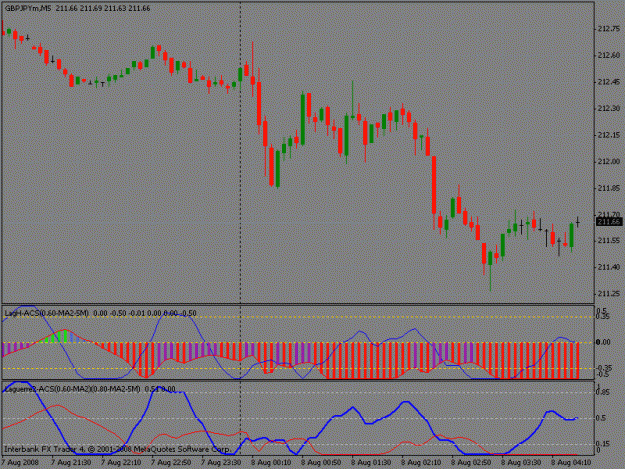Click the 8 Aug 02:10 time label
625x469 pixels.
(421, 463)
